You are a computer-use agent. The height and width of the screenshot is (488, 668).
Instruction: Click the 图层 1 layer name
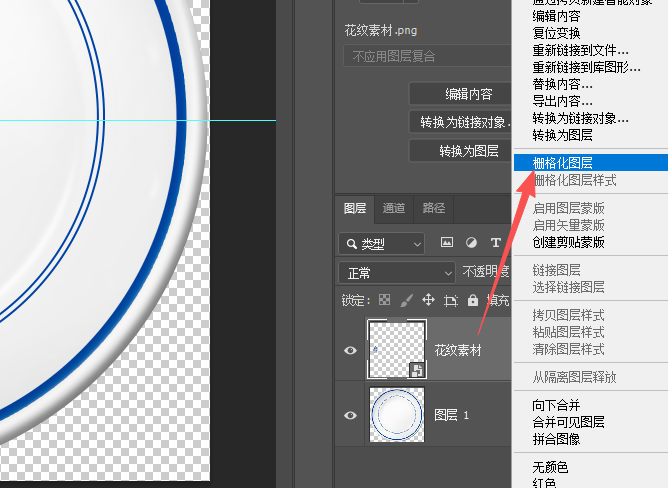point(451,415)
